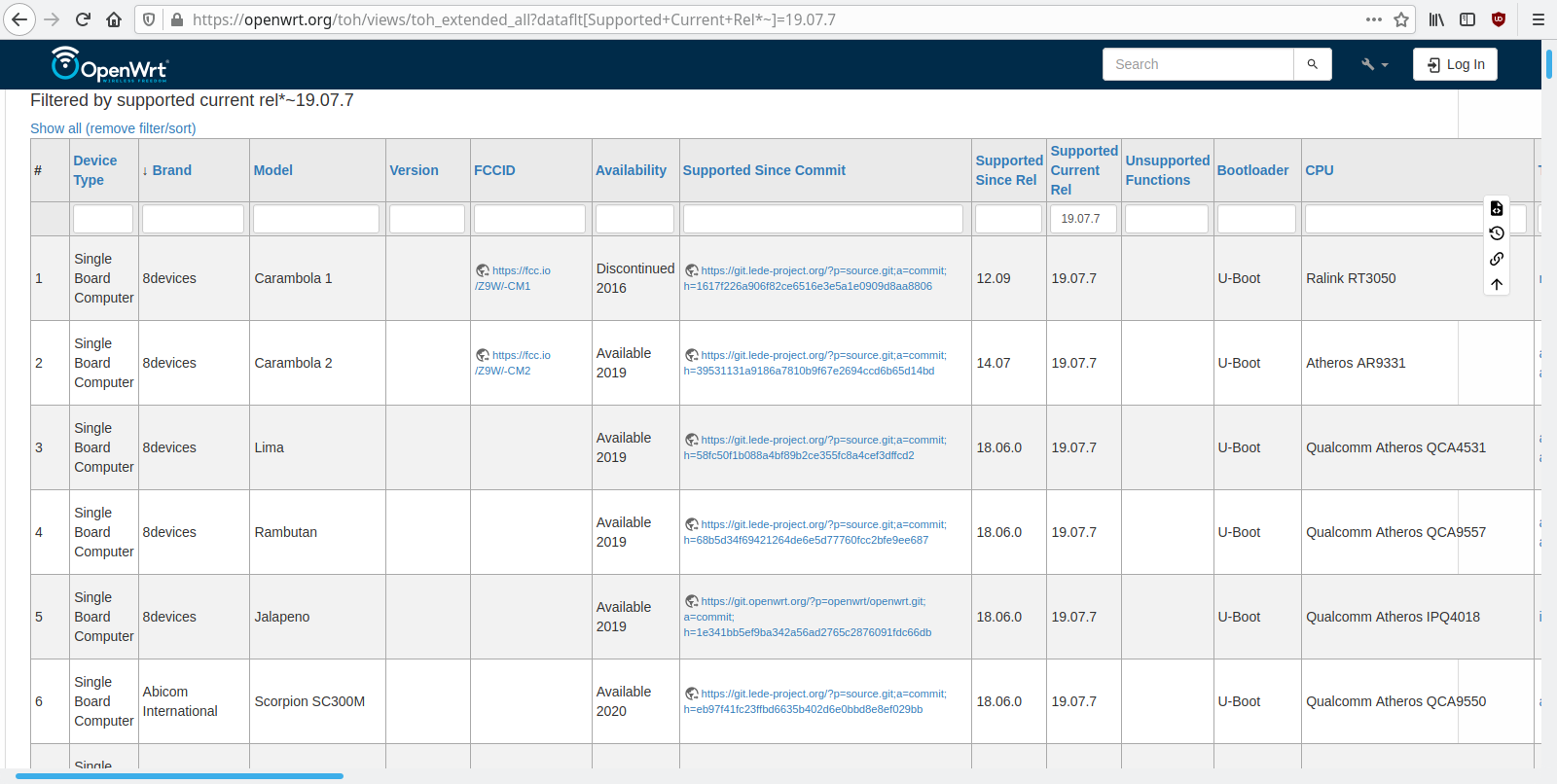Sort table by the CPU column header
Viewport: 1557px width, 784px height.
tap(1319, 170)
